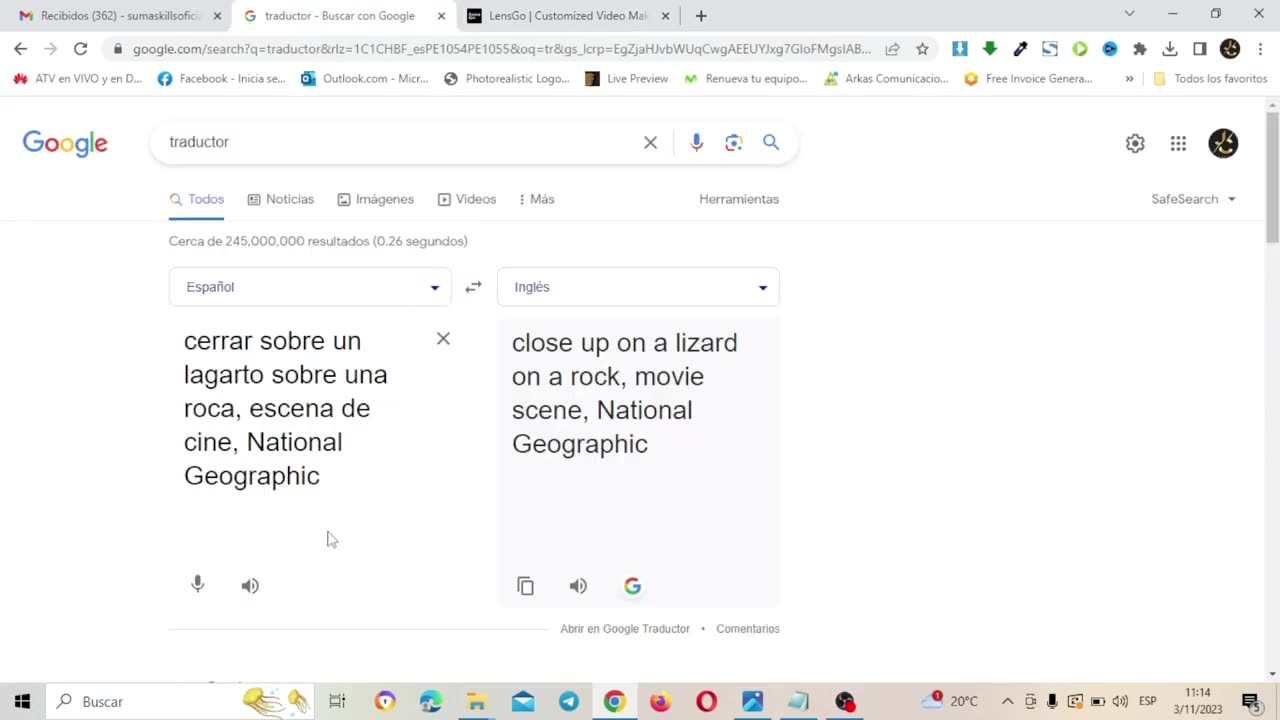Search translation on Google via G icon
Screen dimensions: 1280x720
(632, 586)
